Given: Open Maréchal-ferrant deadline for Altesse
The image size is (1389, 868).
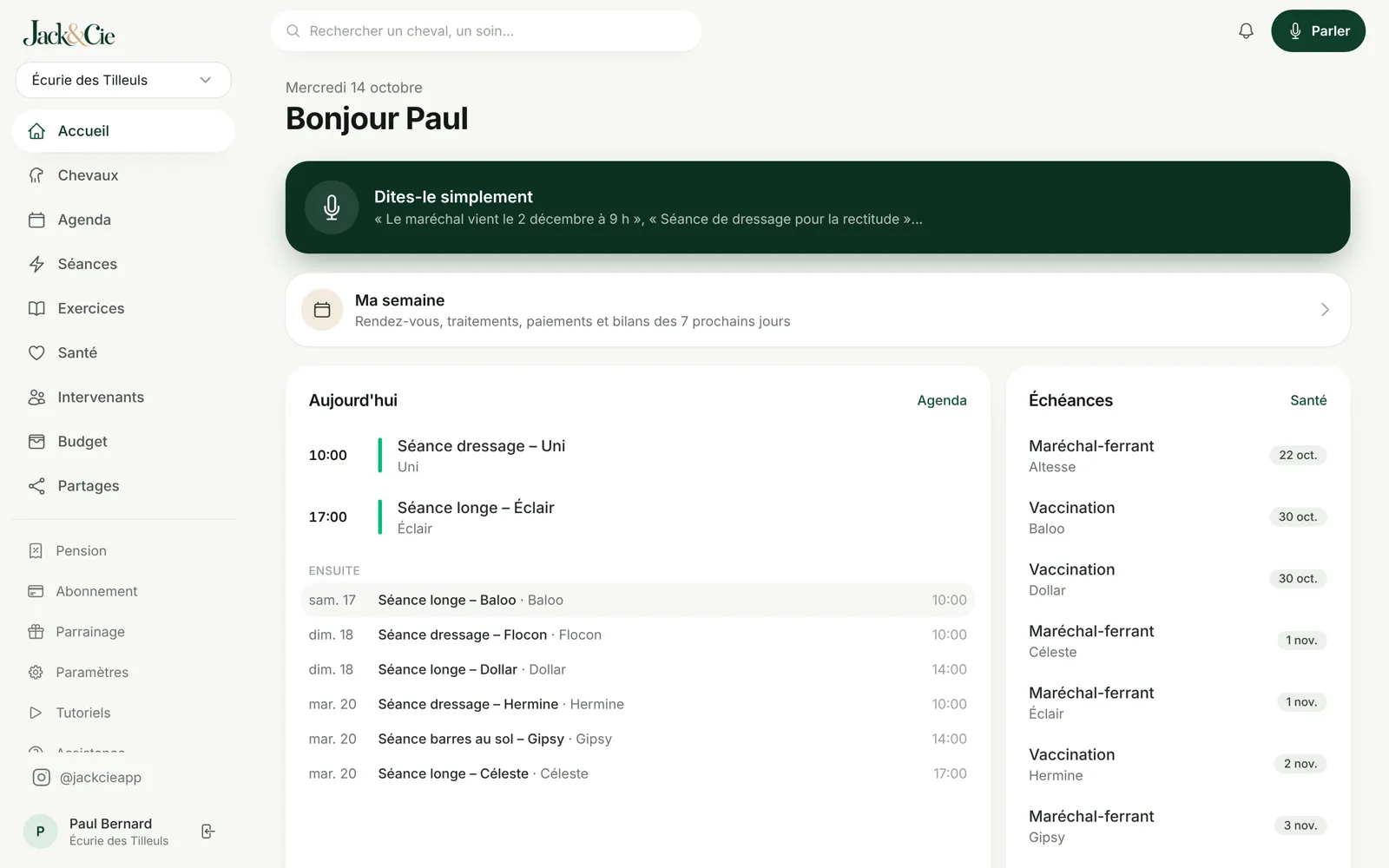Looking at the screenshot, I should click(1177, 456).
